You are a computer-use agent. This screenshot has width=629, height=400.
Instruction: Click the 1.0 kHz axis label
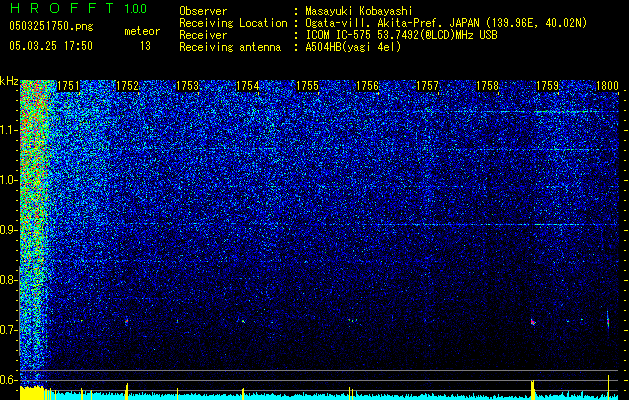coord(8,180)
